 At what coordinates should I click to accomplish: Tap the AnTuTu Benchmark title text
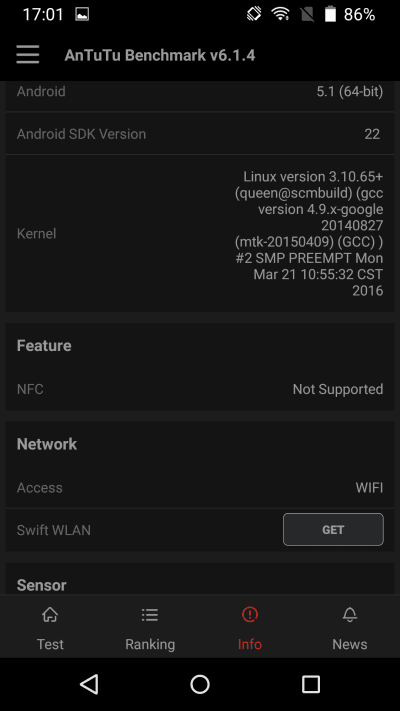[x=160, y=55]
